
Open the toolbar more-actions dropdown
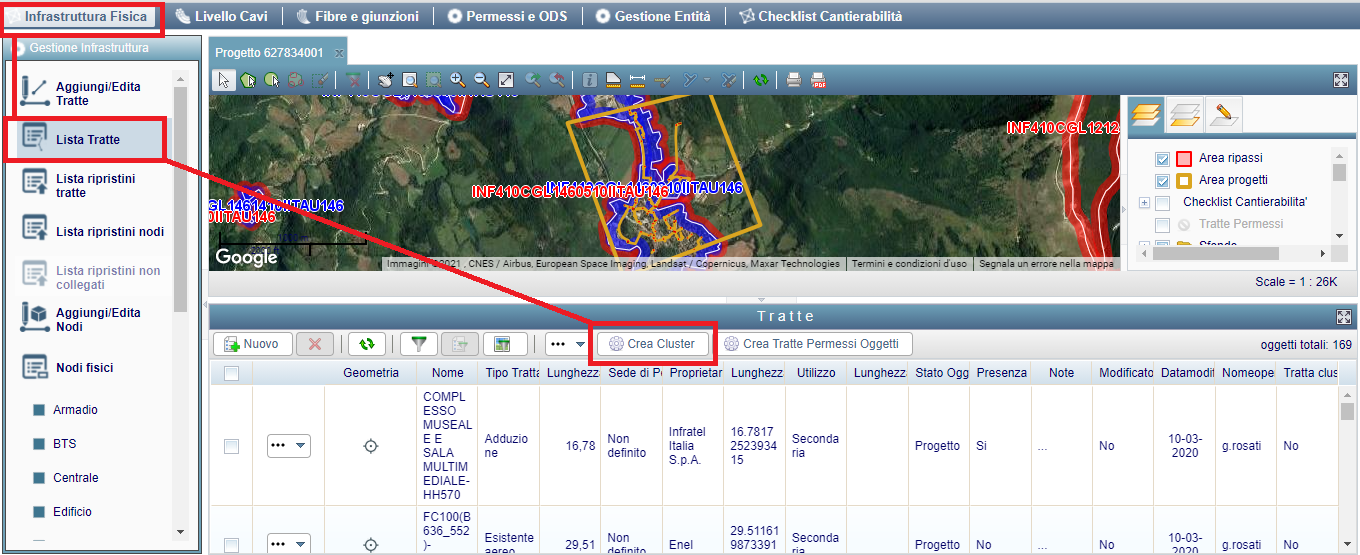566,344
